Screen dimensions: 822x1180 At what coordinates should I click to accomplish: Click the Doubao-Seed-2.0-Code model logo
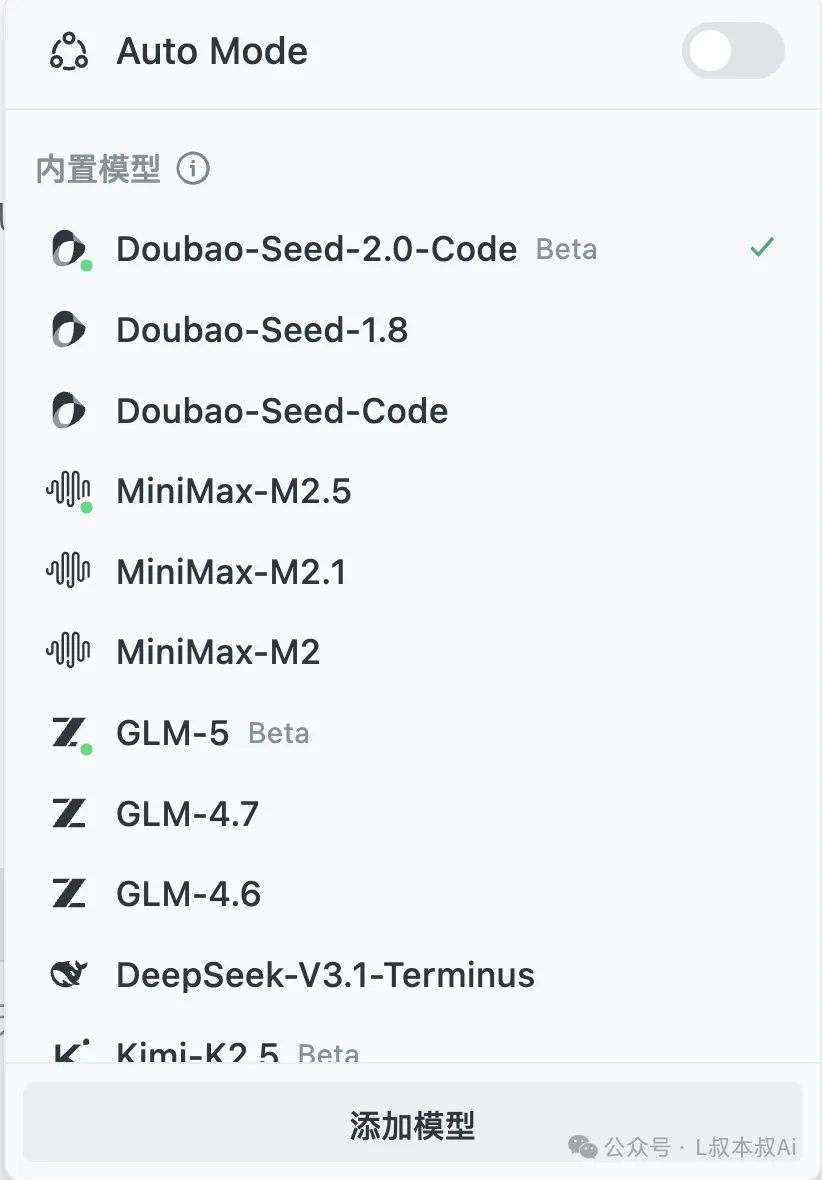[69, 249]
